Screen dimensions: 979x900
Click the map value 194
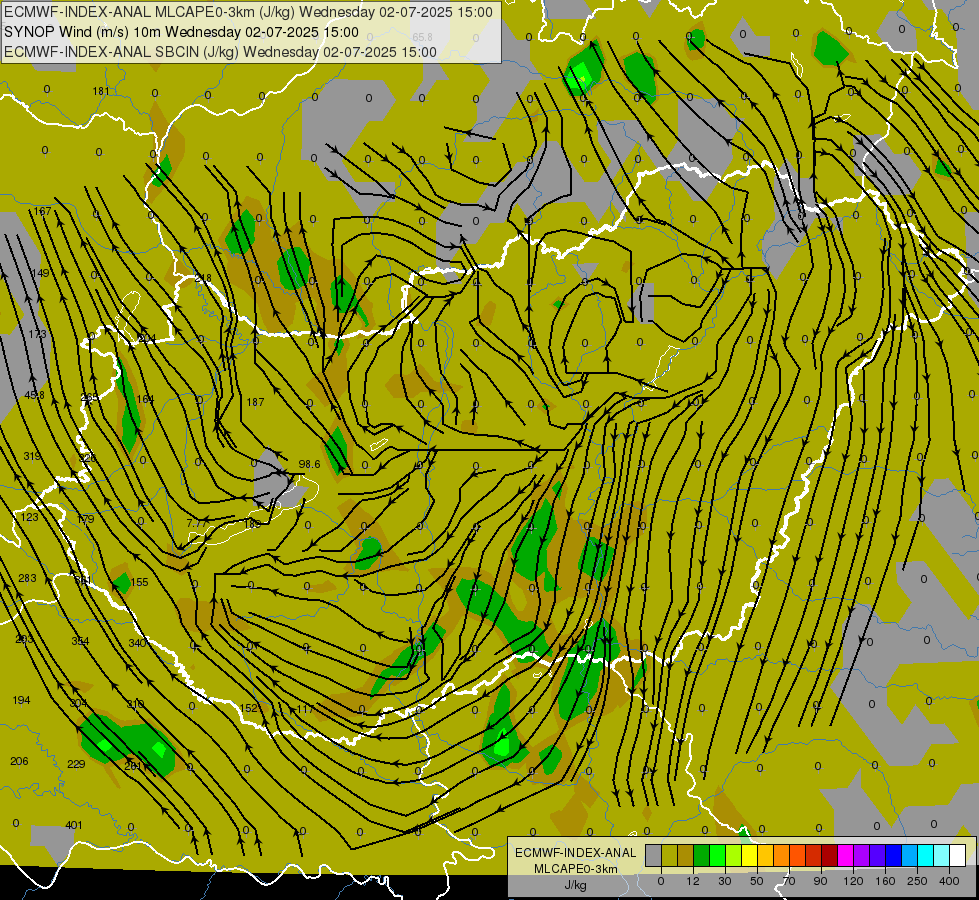coord(22,700)
